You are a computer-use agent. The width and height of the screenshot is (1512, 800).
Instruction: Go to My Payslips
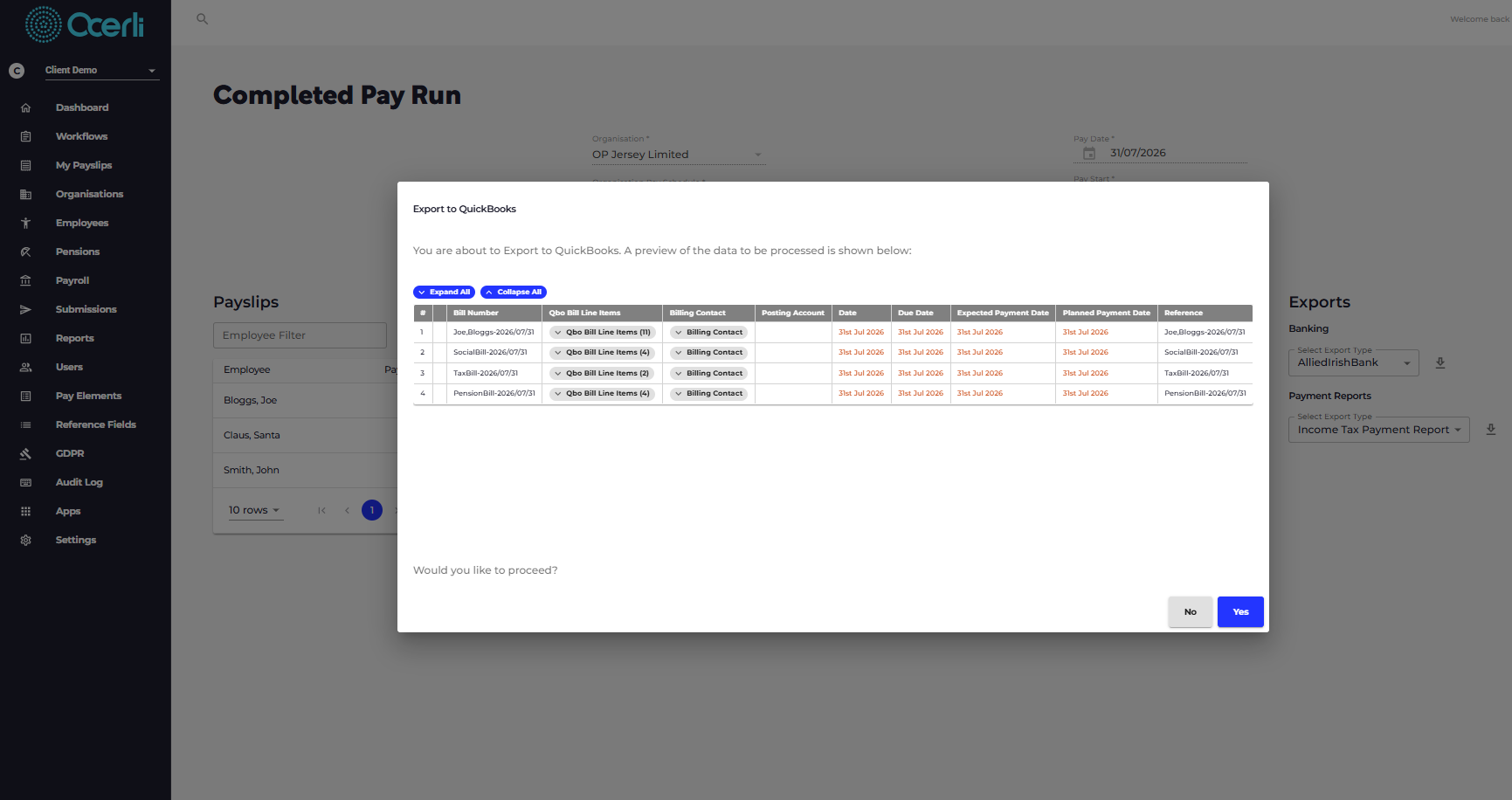[84, 165]
